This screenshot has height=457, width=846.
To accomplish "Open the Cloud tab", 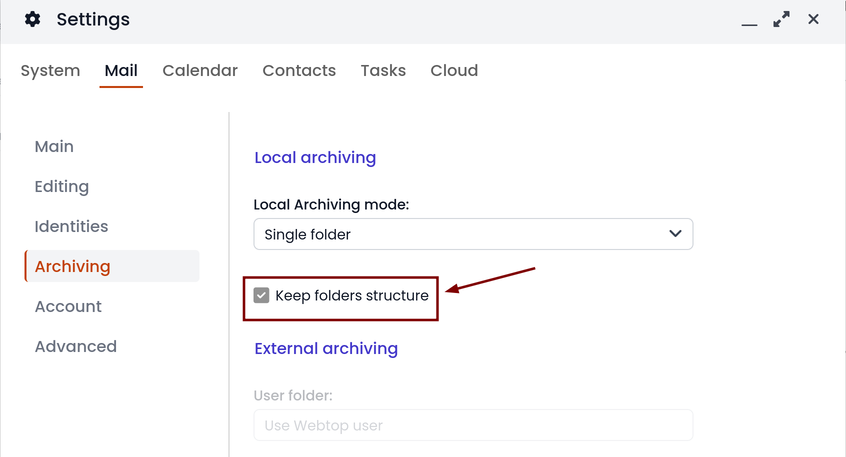I will coord(454,71).
